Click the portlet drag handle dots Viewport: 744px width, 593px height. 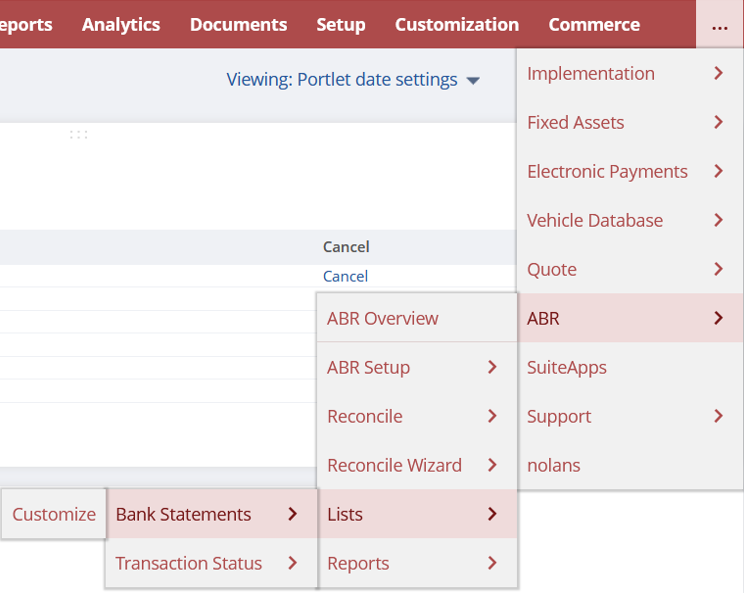pyautogui.click(x=78, y=135)
